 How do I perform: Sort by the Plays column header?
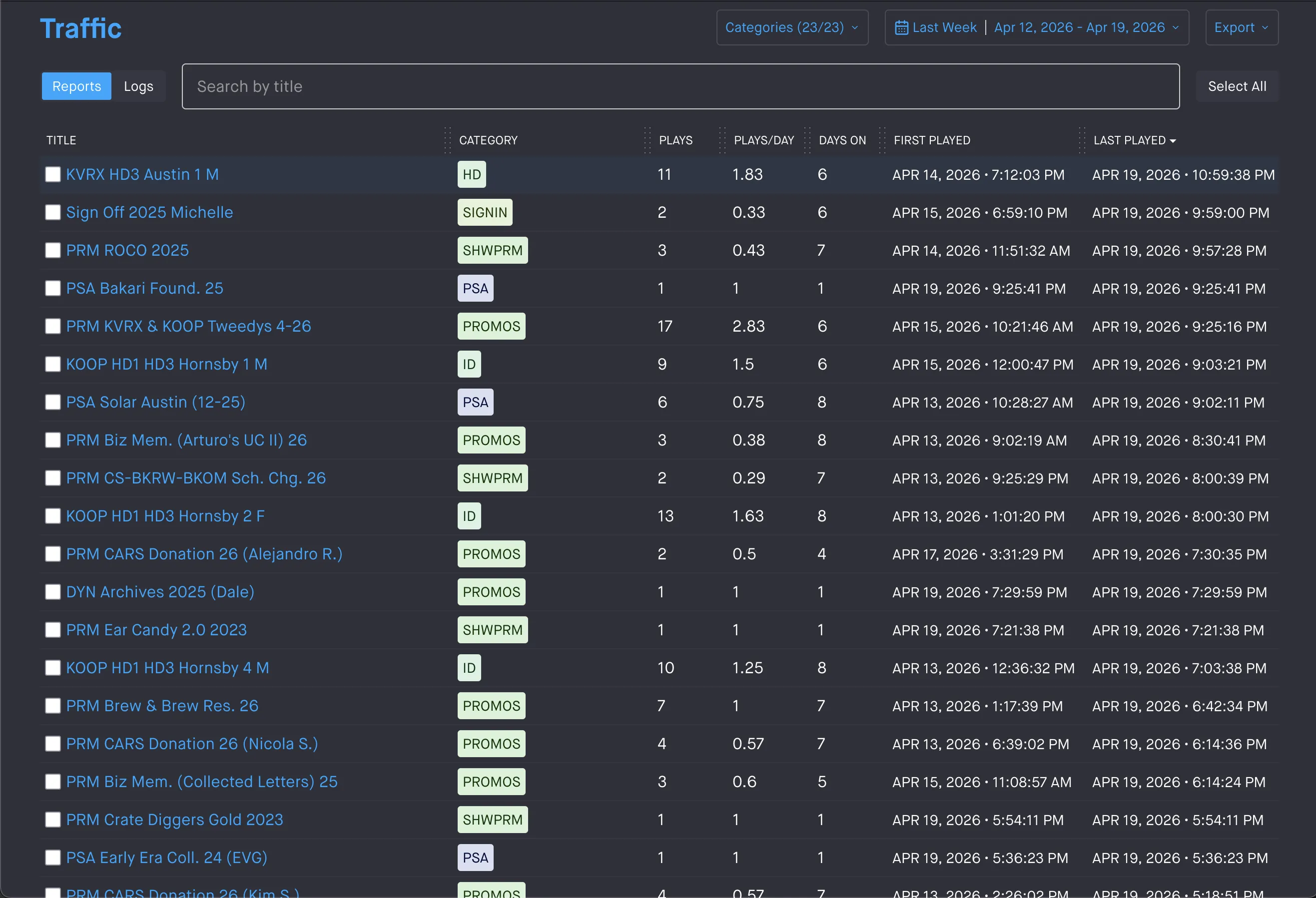[675, 140]
